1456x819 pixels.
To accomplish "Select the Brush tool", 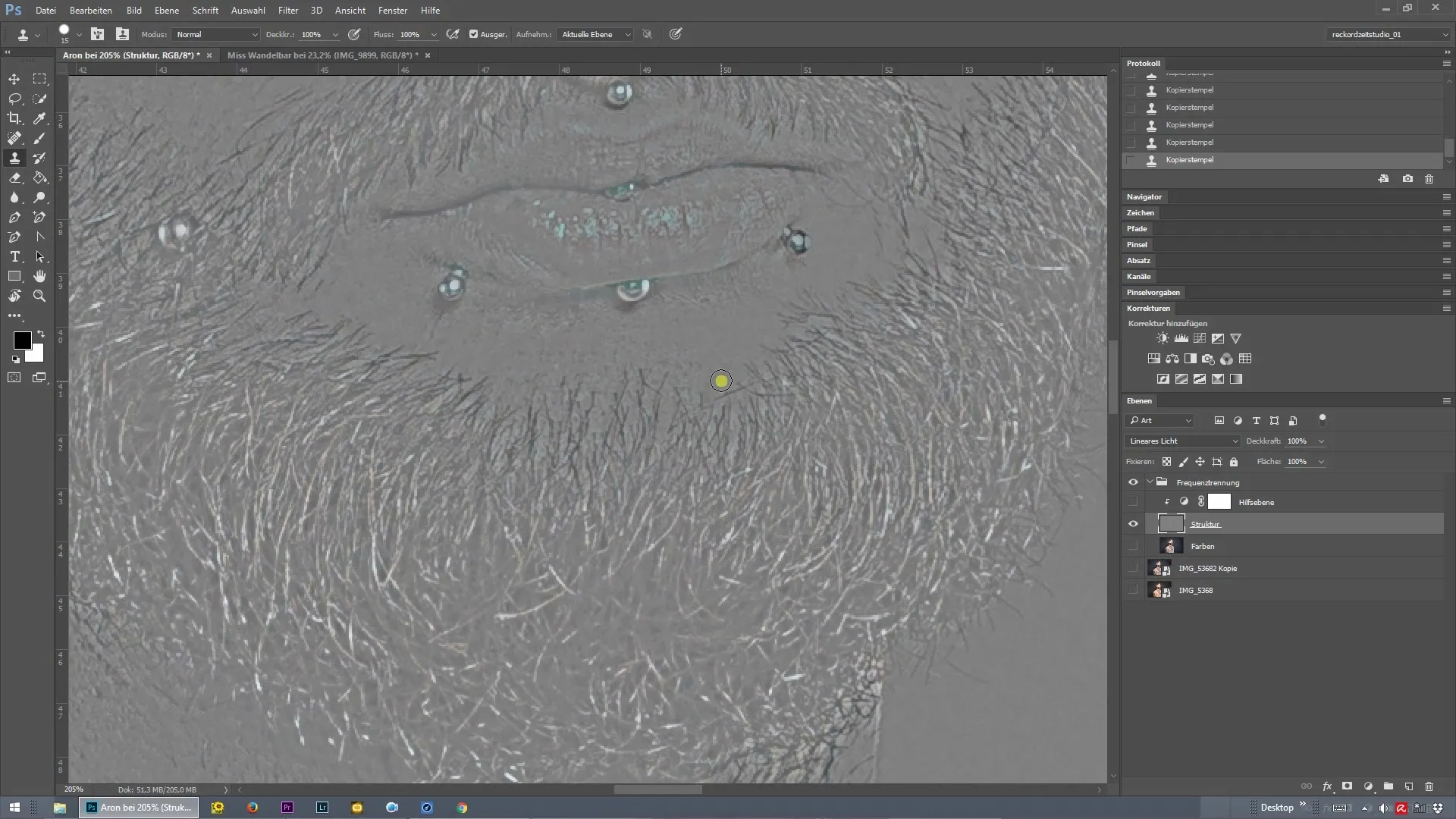I will pos(39,138).
